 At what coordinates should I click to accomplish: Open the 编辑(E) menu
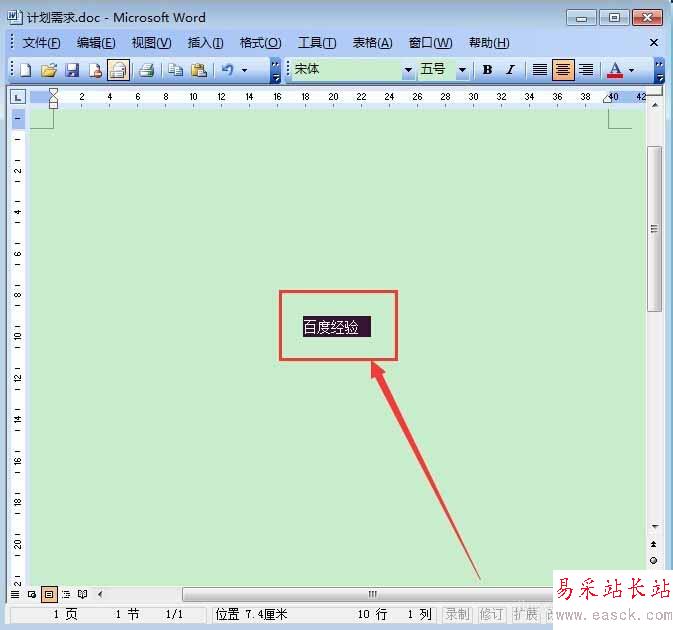tap(96, 42)
